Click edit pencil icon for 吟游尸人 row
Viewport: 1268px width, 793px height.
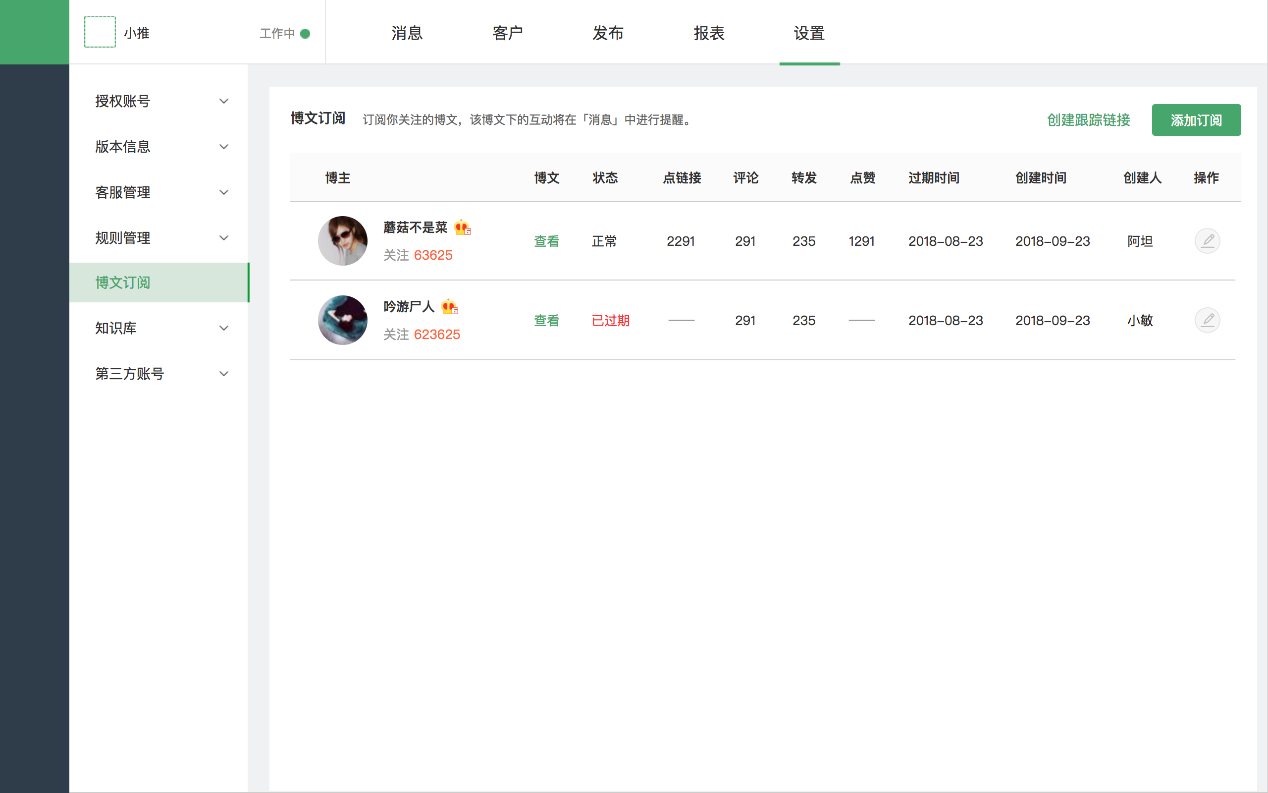(1207, 320)
